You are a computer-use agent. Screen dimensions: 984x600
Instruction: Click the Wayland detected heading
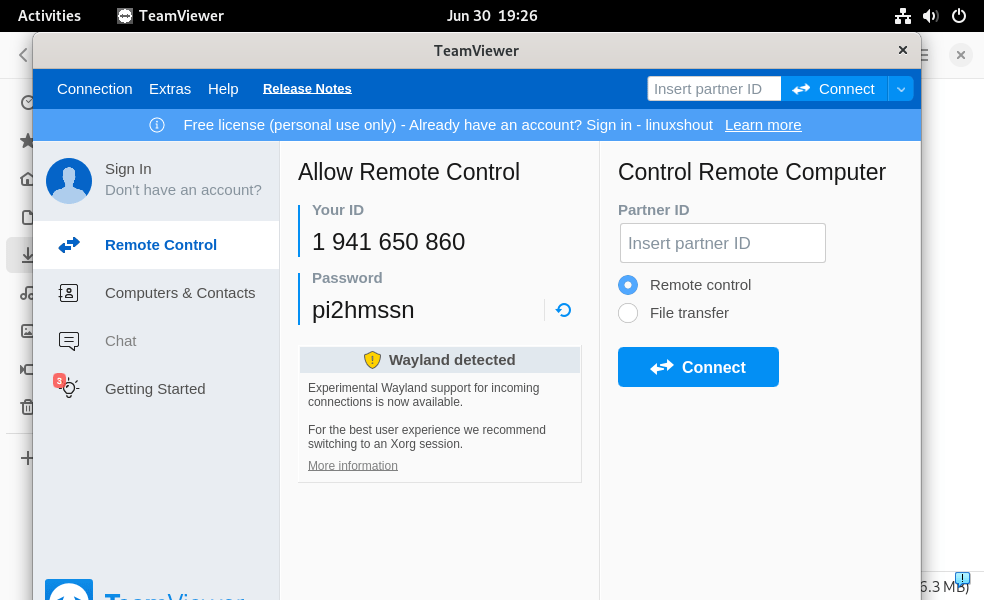pos(452,360)
